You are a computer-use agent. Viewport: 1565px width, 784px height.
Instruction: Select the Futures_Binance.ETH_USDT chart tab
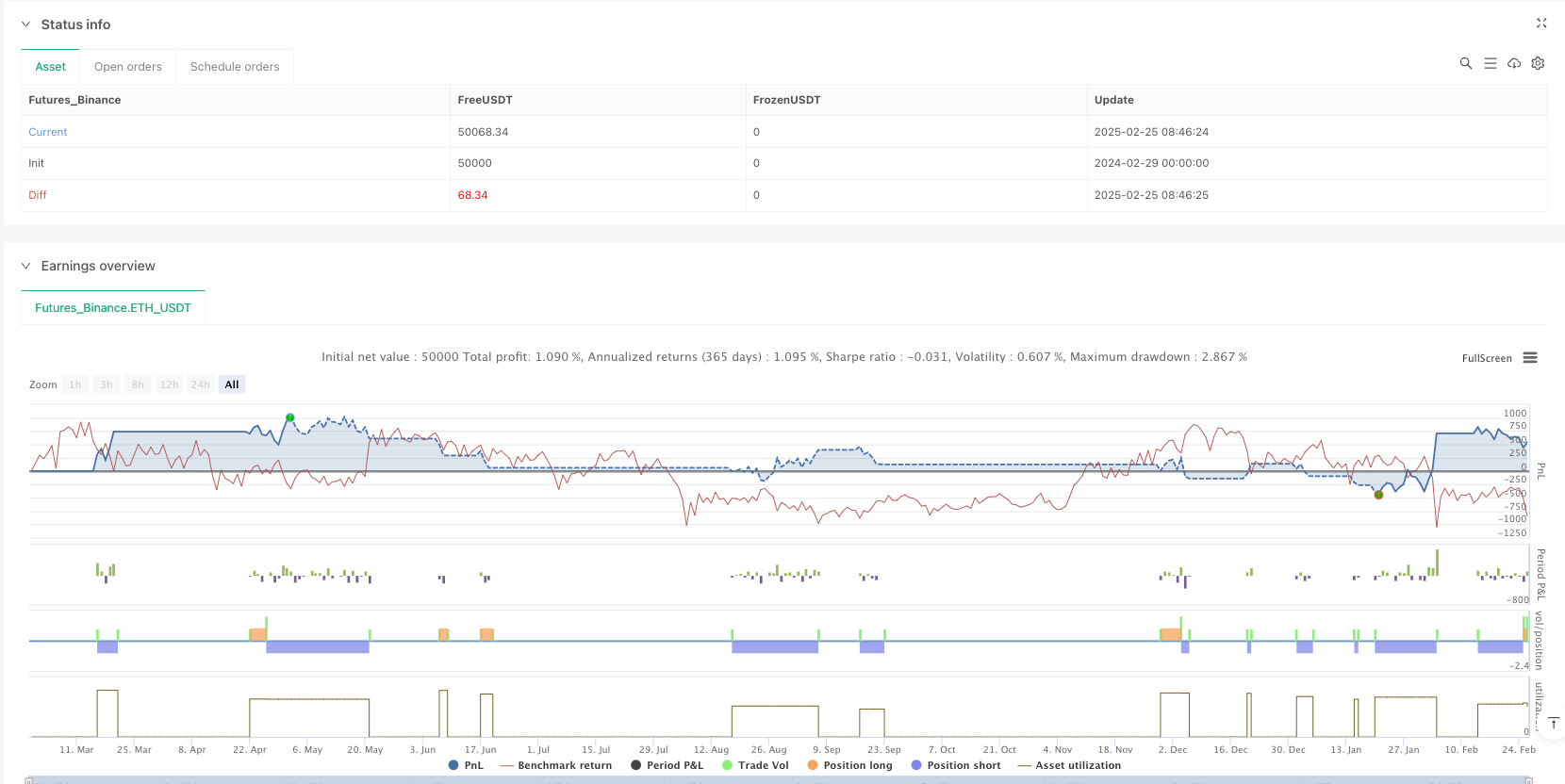click(x=113, y=308)
